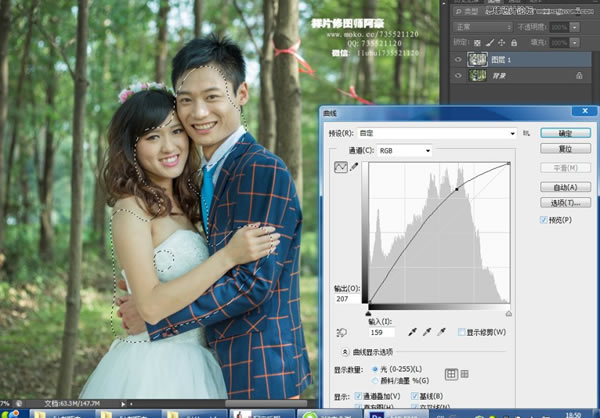Toggle the 基线(B) checkbox

(414, 396)
